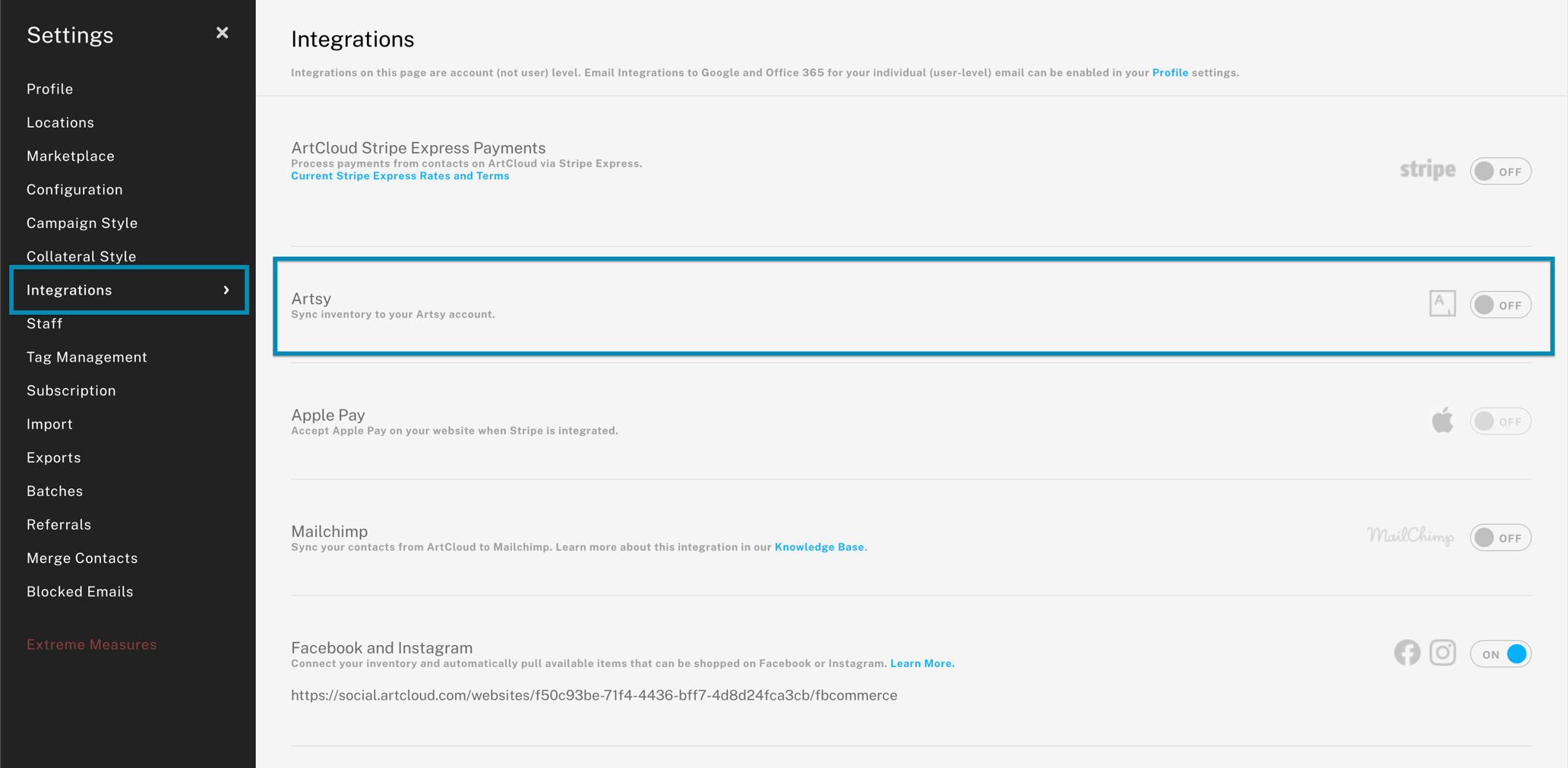Open Current Stripe Express Rates and Terms
Screen dimensions: 1568x768
pyautogui.click(x=400, y=176)
